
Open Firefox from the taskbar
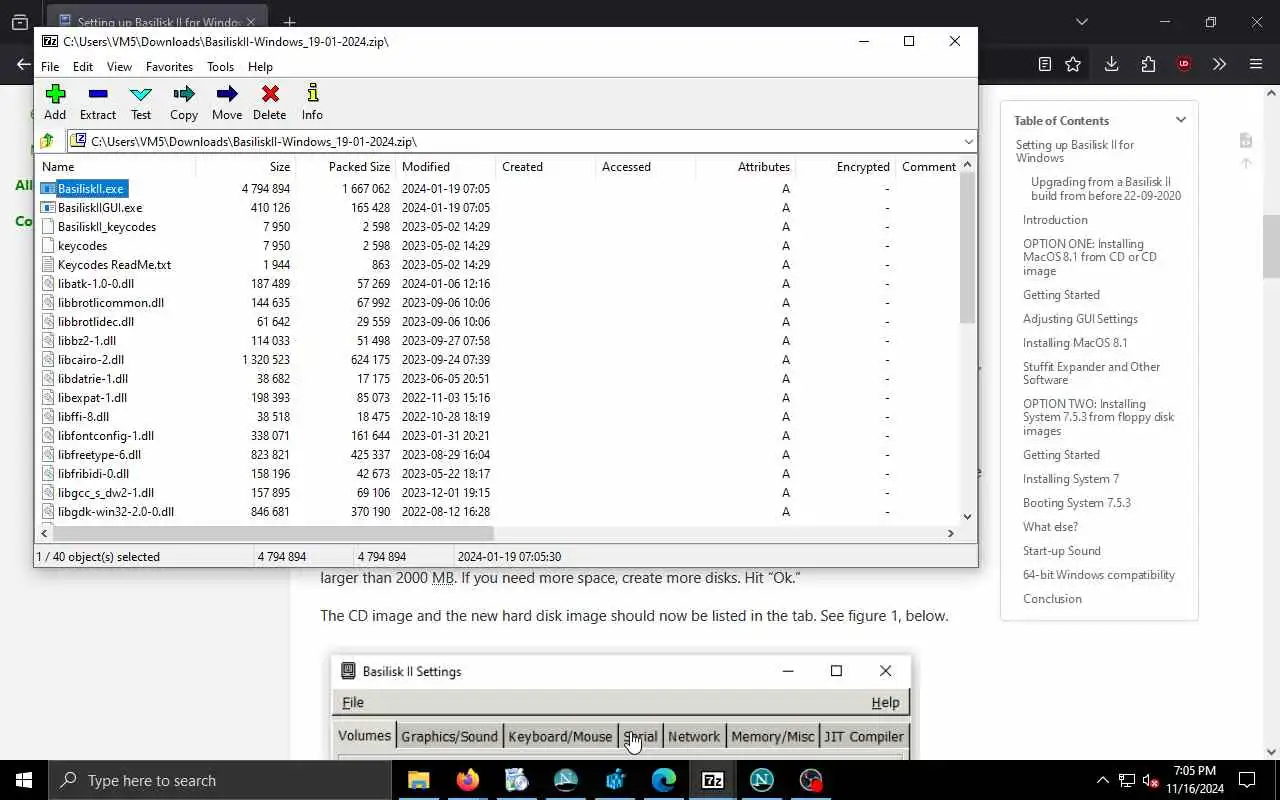pyautogui.click(x=467, y=780)
